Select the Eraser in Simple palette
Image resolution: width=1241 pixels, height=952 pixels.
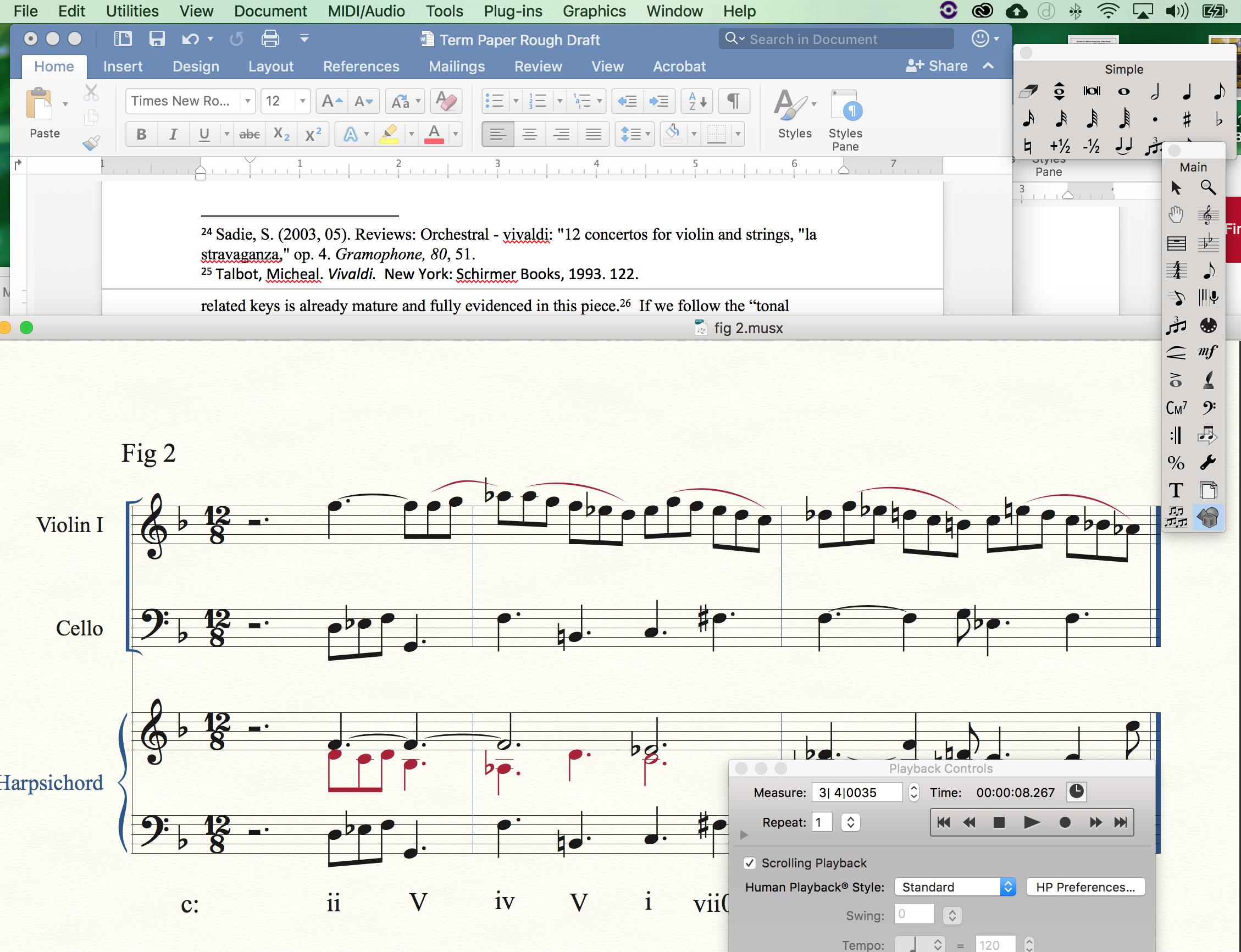pos(1028,91)
